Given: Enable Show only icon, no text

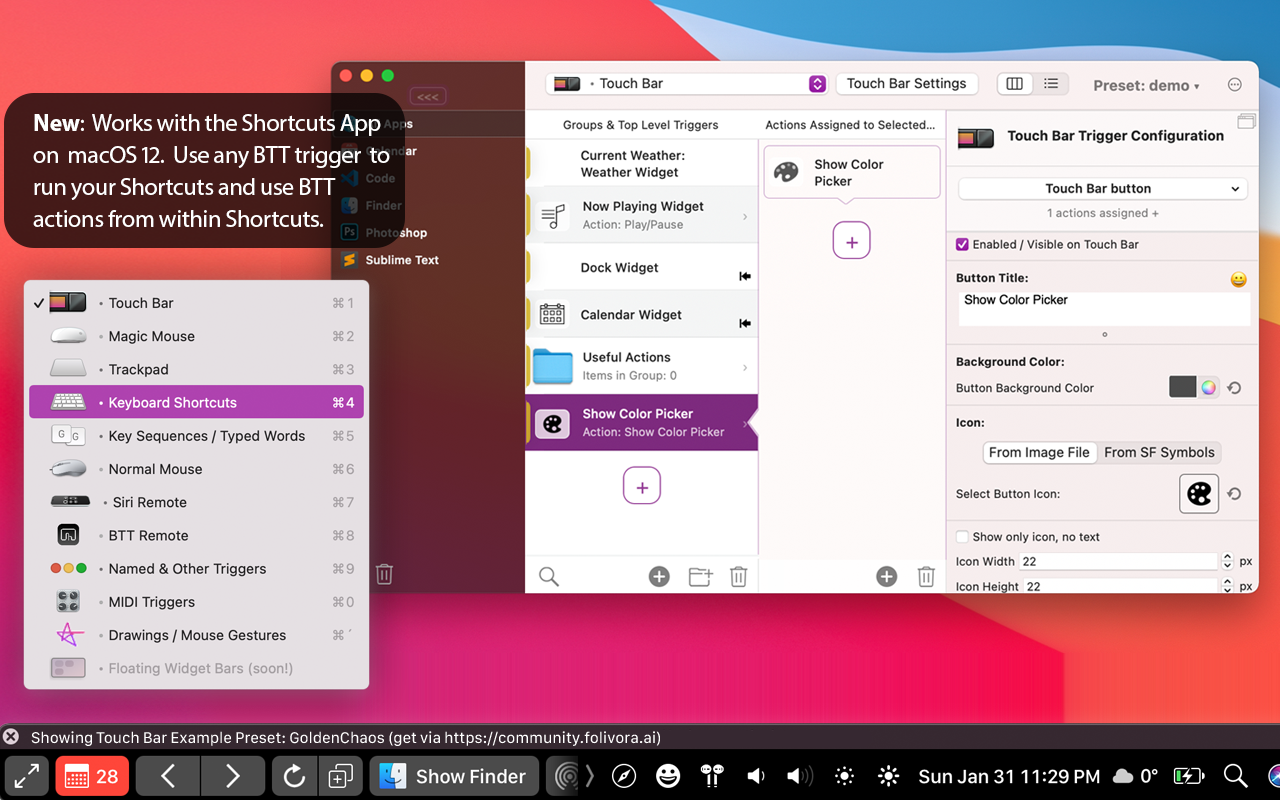Looking at the screenshot, I should coord(962,537).
